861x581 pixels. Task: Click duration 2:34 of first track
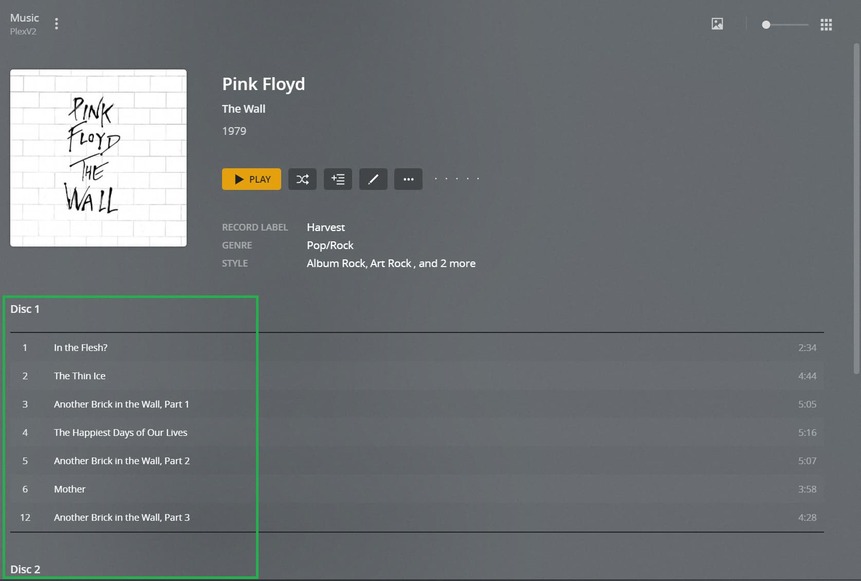tap(807, 348)
